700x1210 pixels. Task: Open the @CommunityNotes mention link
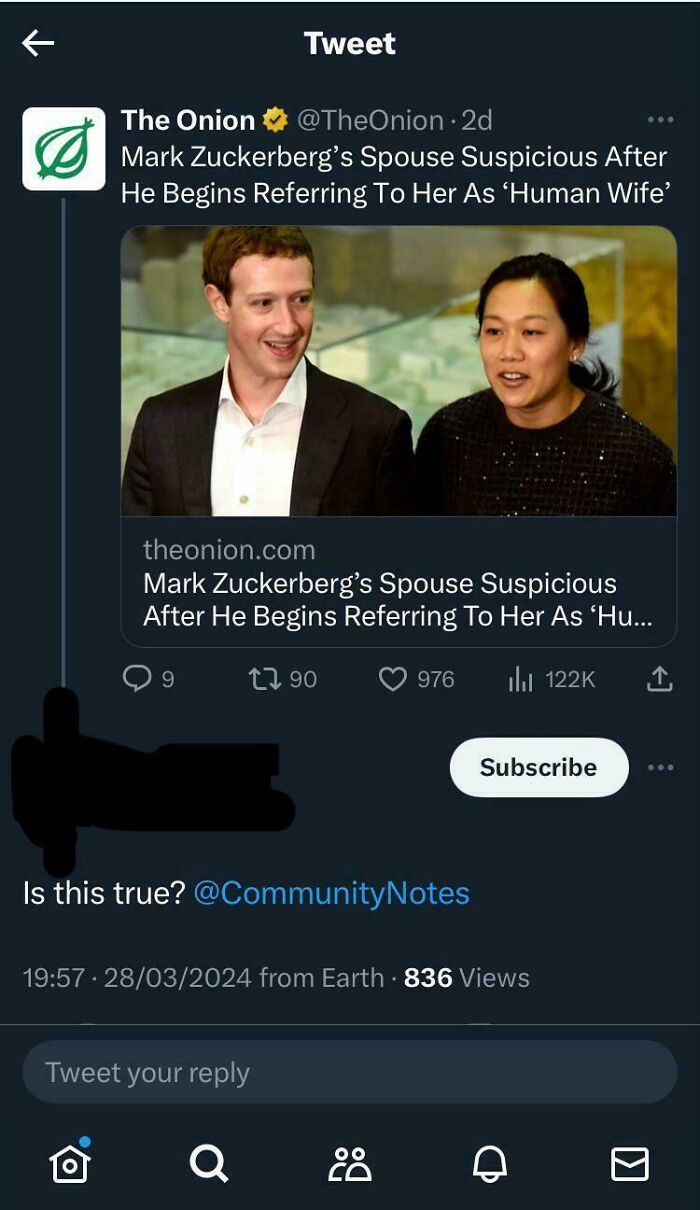(331, 893)
